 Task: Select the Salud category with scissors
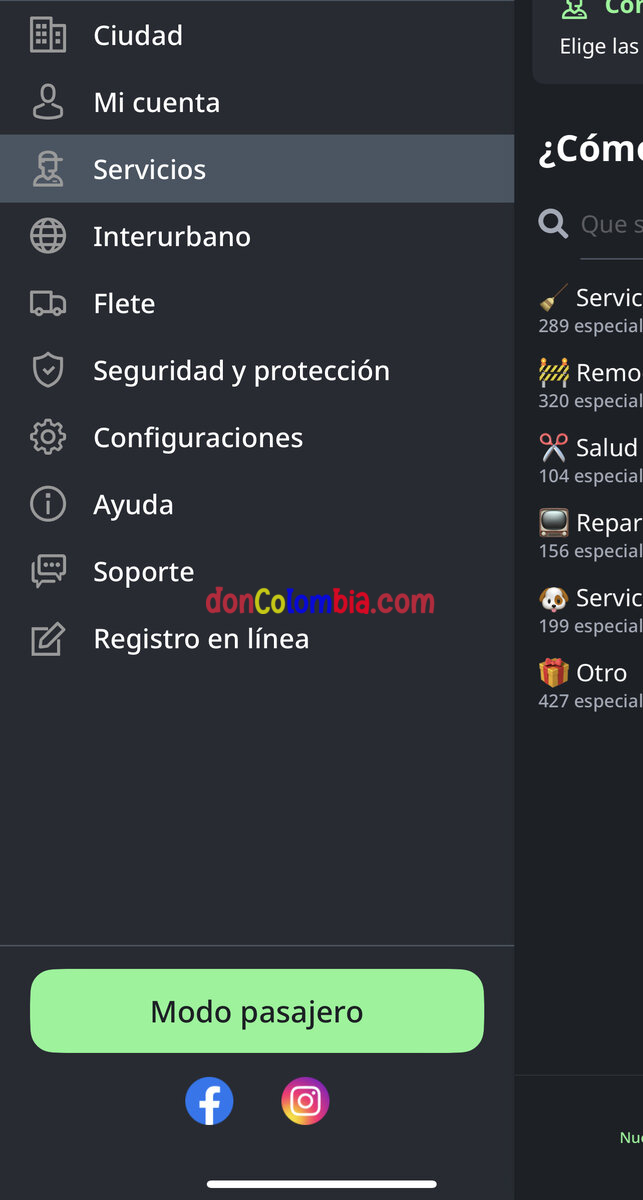pyautogui.click(x=590, y=458)
